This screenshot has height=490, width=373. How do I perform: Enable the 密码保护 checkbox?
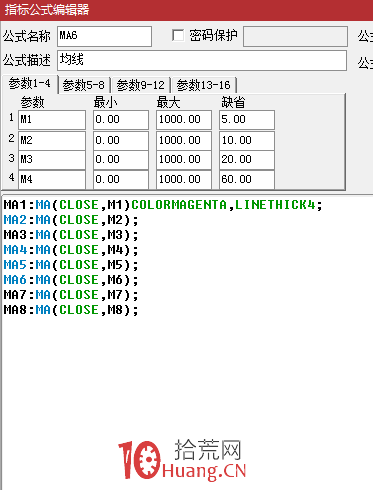click(178, 35)
